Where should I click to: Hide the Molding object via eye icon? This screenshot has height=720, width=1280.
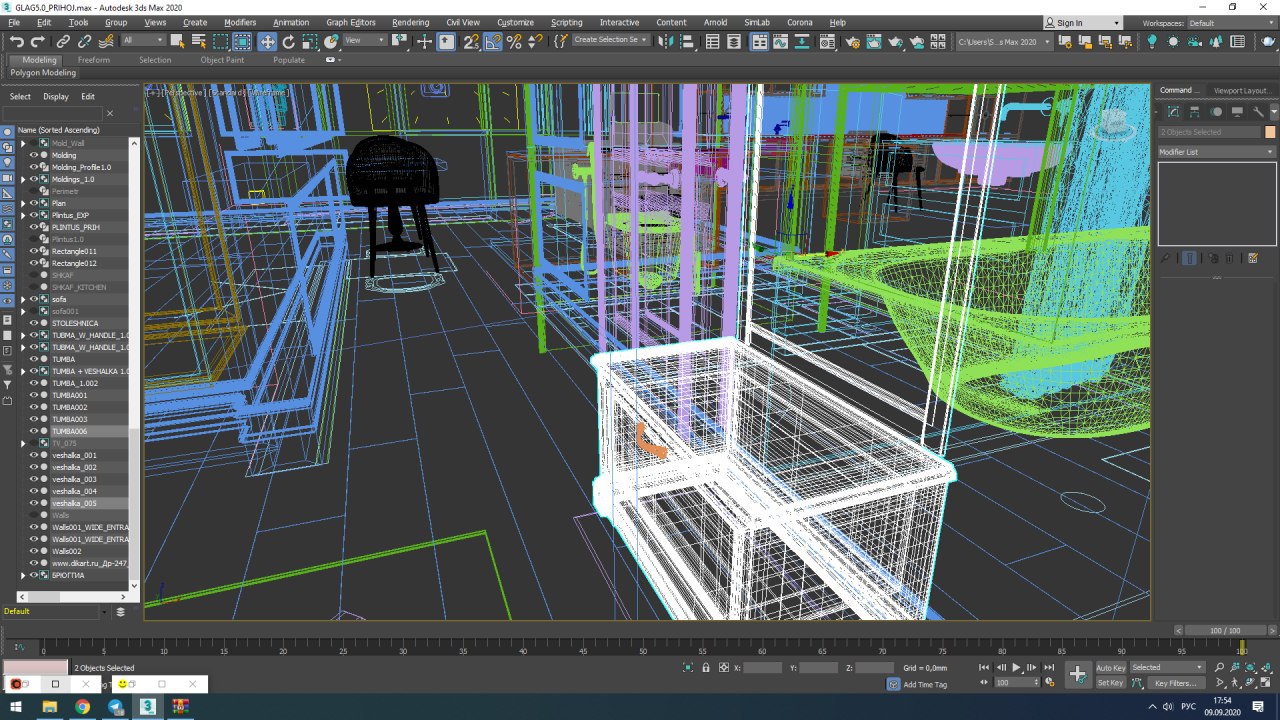pyautogui.click(x=33, y=155)
